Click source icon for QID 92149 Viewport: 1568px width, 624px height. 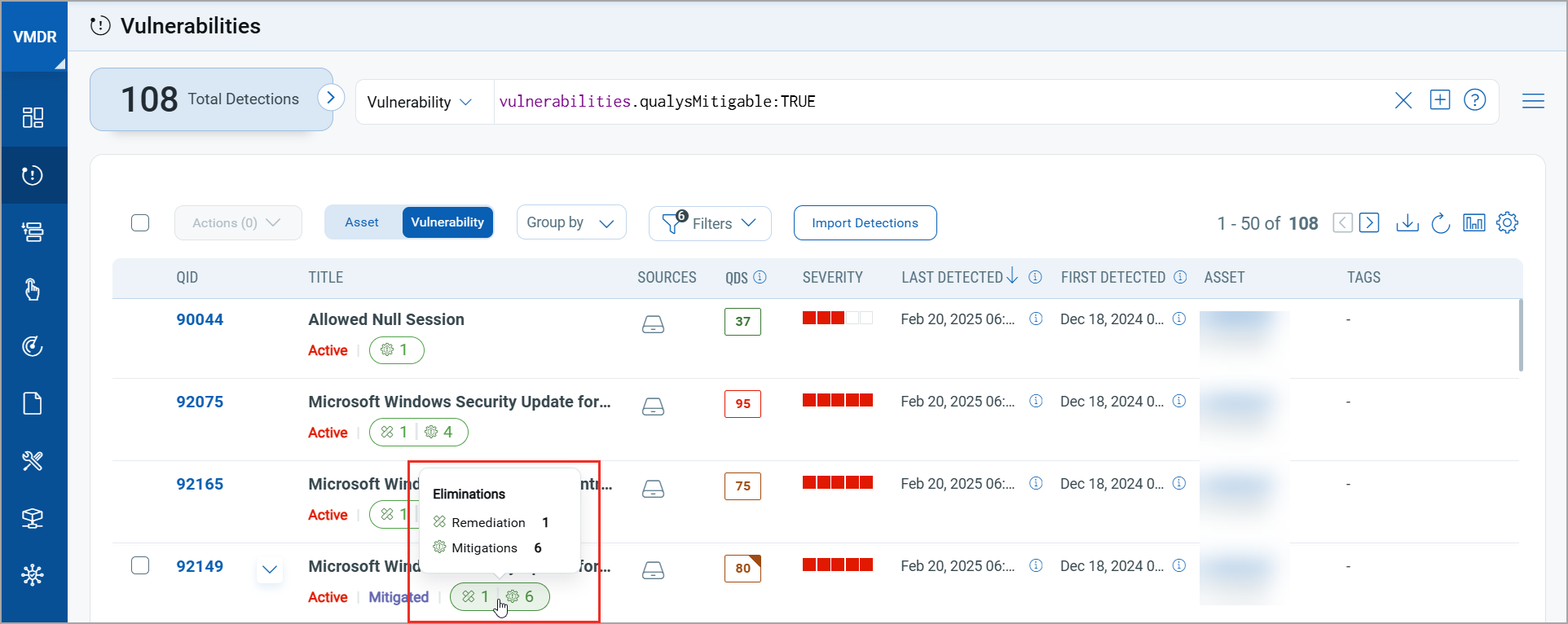click(x=653, y=571)
